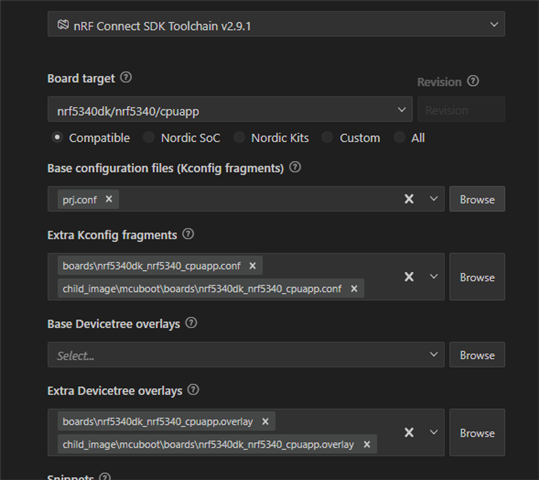The image size is (539, 480).
Task: Remove child_image mcuboot cpuapp.overlay tag
Action: (367, 444)
